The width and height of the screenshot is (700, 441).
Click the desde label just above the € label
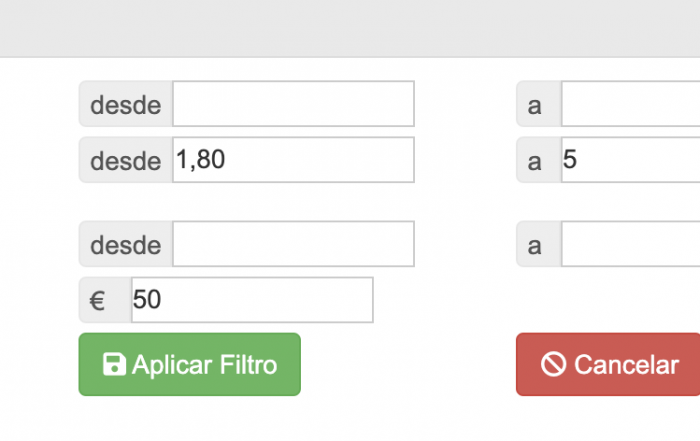(x=126, y=244)
